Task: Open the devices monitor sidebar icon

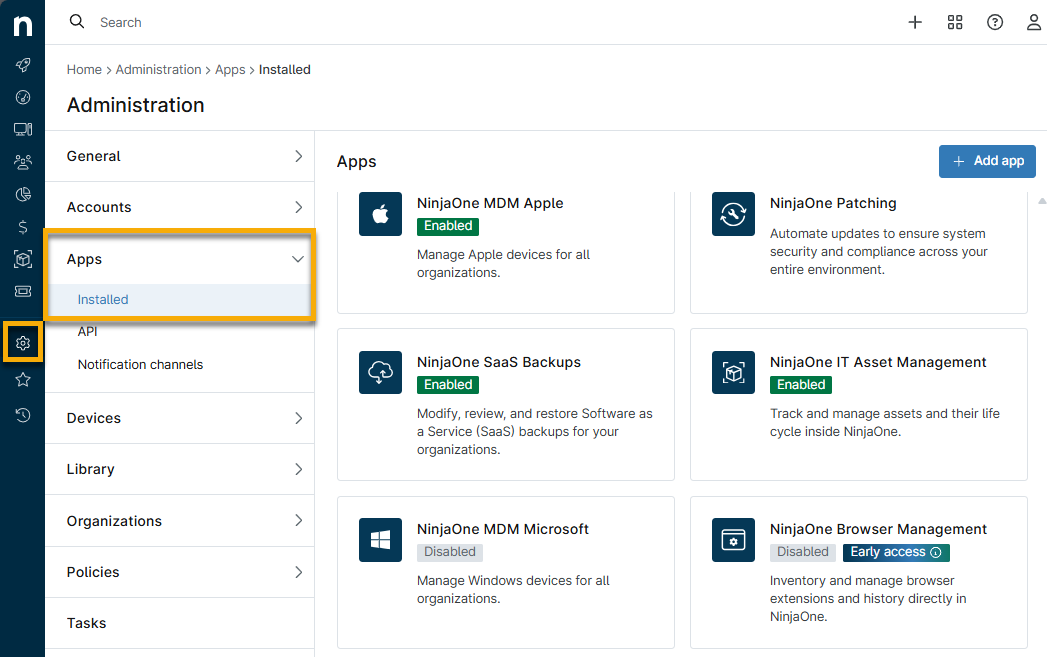Action: pos(23,130)
